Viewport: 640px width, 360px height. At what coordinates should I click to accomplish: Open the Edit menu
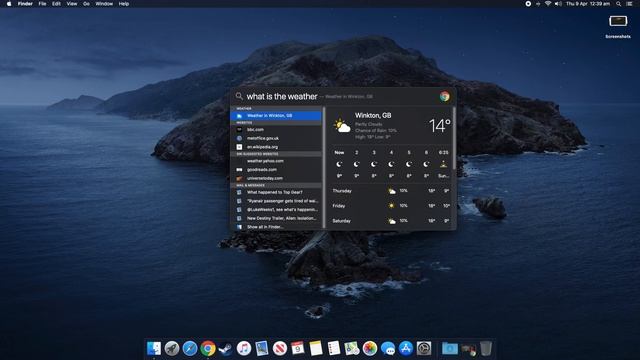click(x=56, y=4)
